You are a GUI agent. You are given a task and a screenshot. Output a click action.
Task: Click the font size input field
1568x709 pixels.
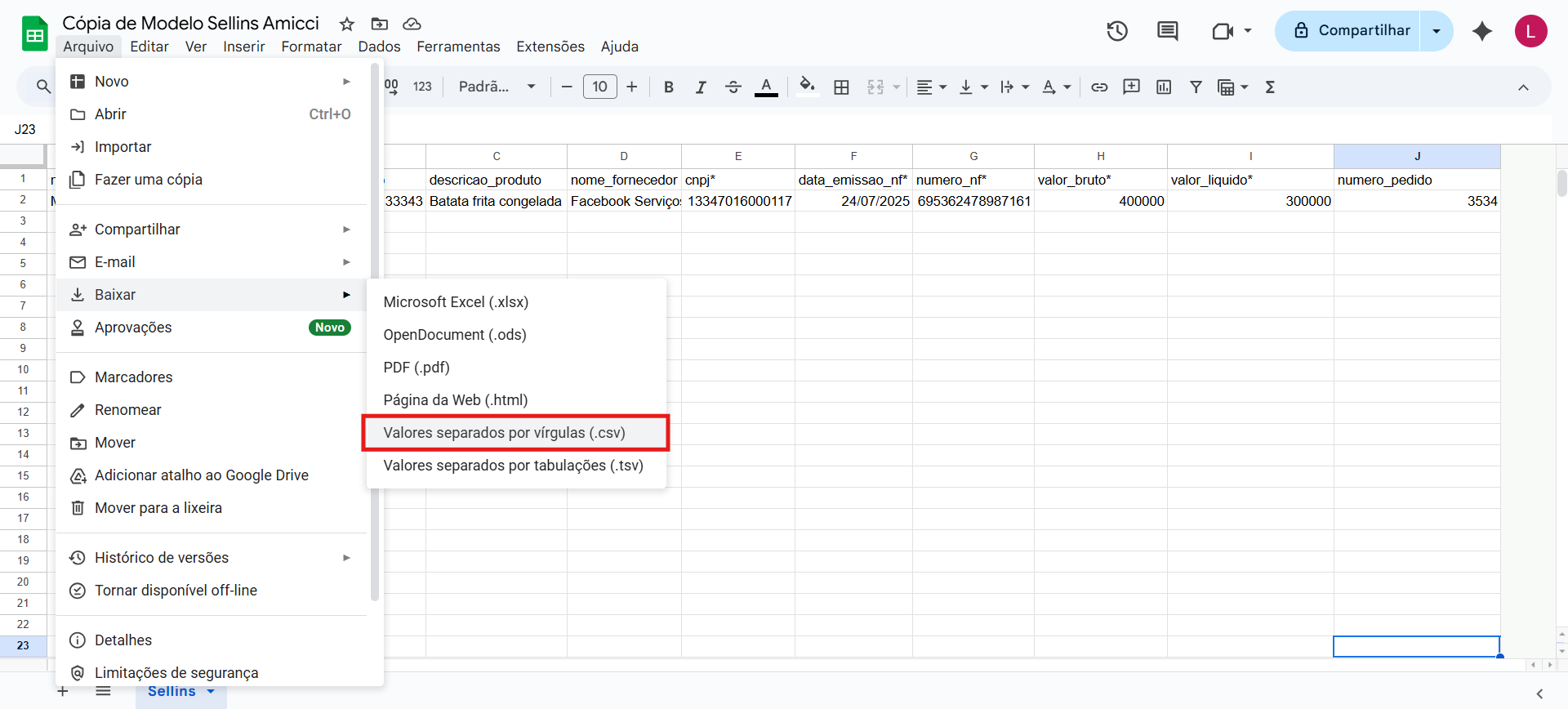click(599, 87)
